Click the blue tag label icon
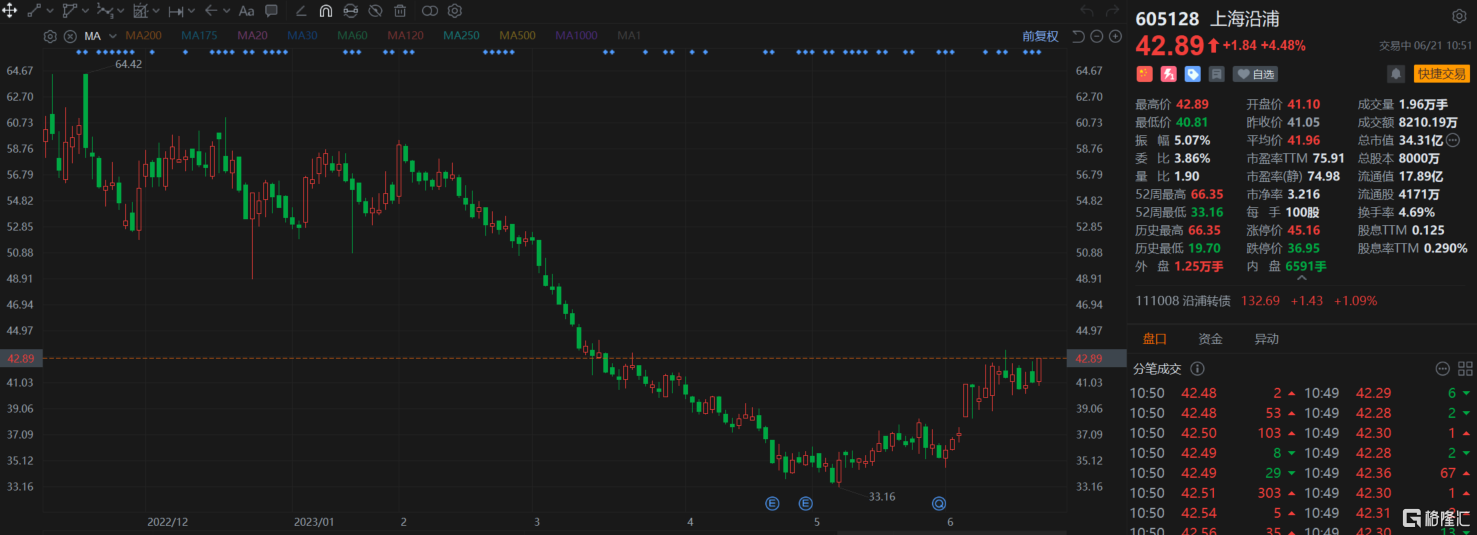 tap(1192, 74)
